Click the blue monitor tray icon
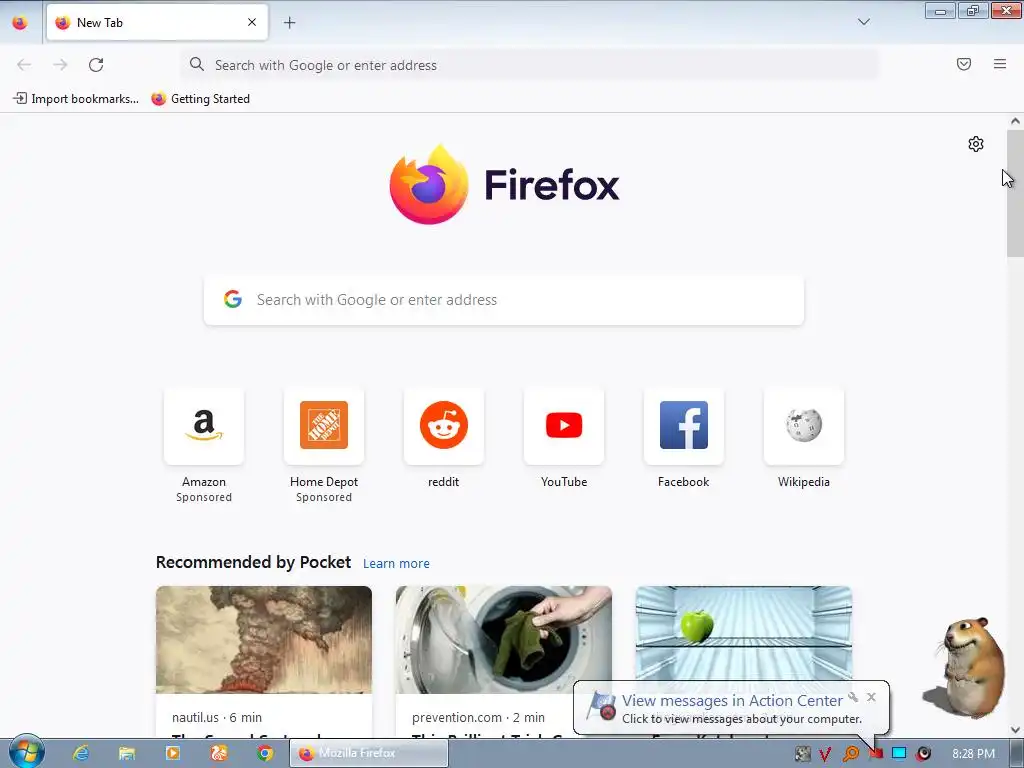1024x768 pixels. 899,754
